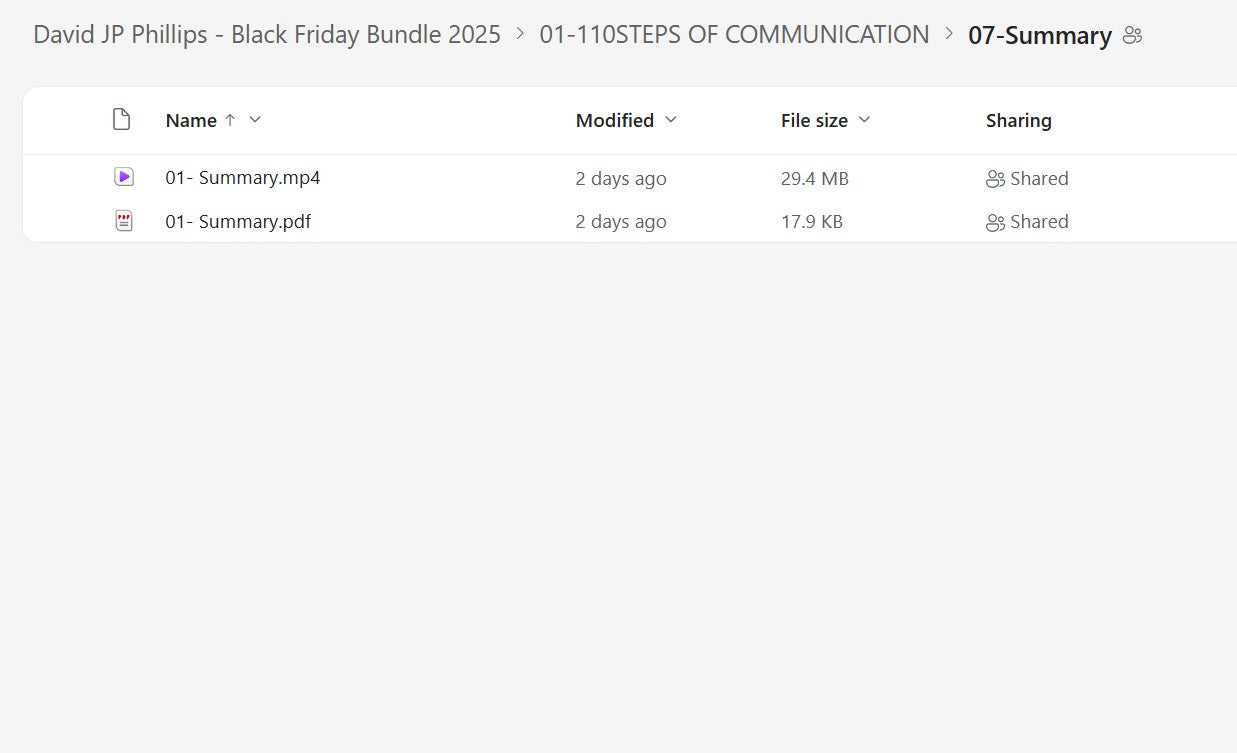The image size is (1237, 753).
Task: Click the sharing icon in the Summary.mp4 row
Action: point(995,179)
